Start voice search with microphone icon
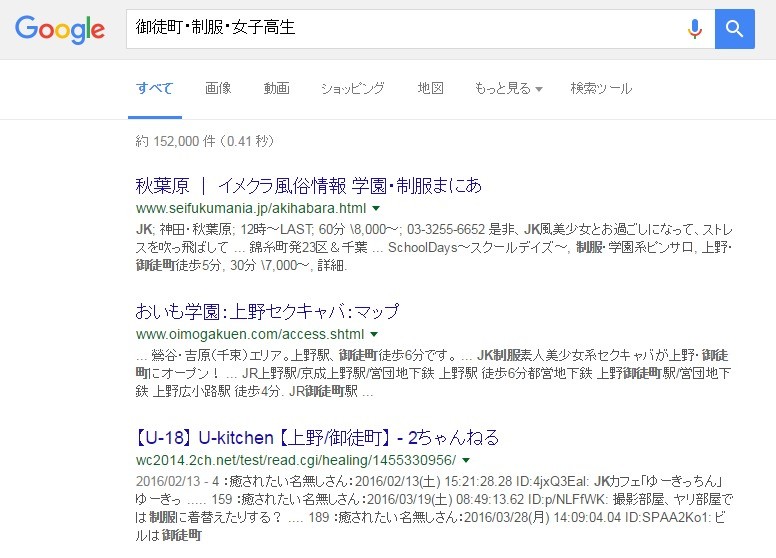The height and width of the screenshot is (558, 776). (x=695, y=29)
